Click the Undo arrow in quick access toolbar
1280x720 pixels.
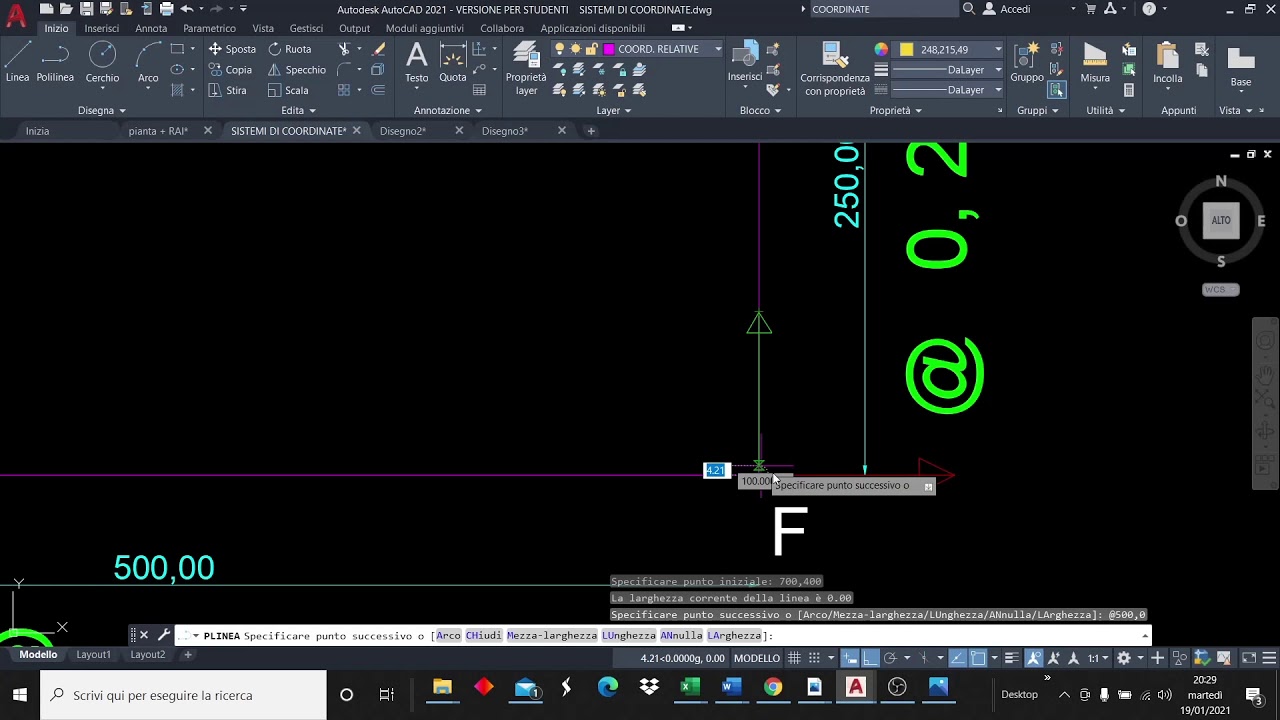click(186, 9)
